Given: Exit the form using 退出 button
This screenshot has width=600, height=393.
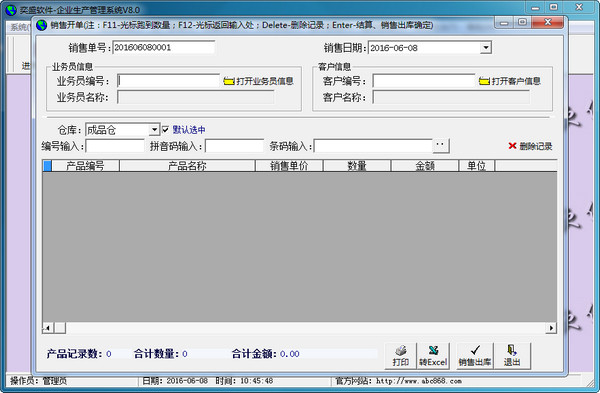Looking at the screenshot, I should point(512,356).
